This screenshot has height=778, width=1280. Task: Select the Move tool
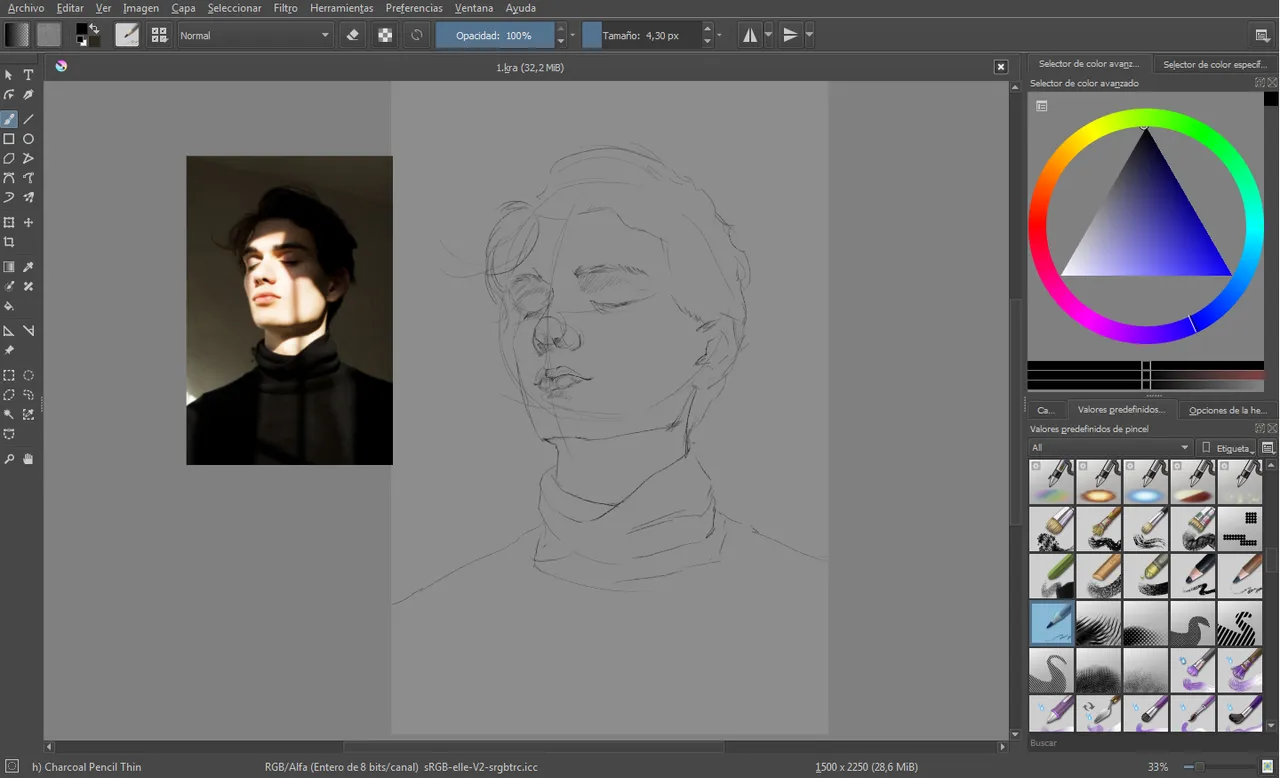(x=28, y=222)
